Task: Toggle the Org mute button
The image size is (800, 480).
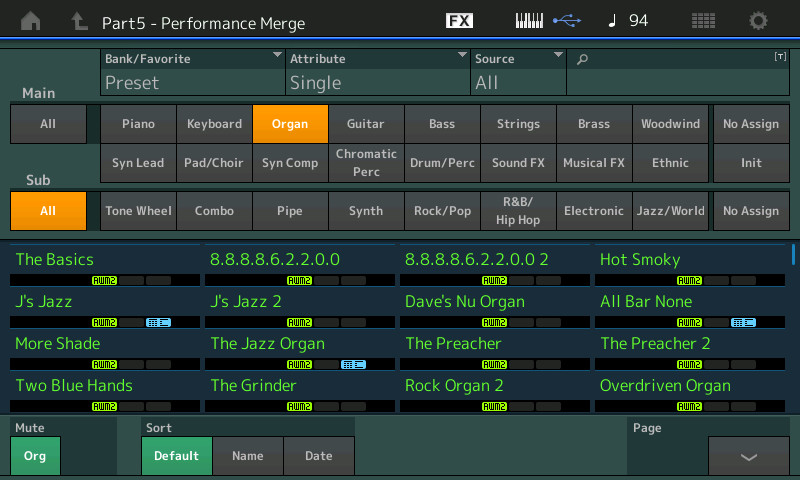Action: click(36, 456)
